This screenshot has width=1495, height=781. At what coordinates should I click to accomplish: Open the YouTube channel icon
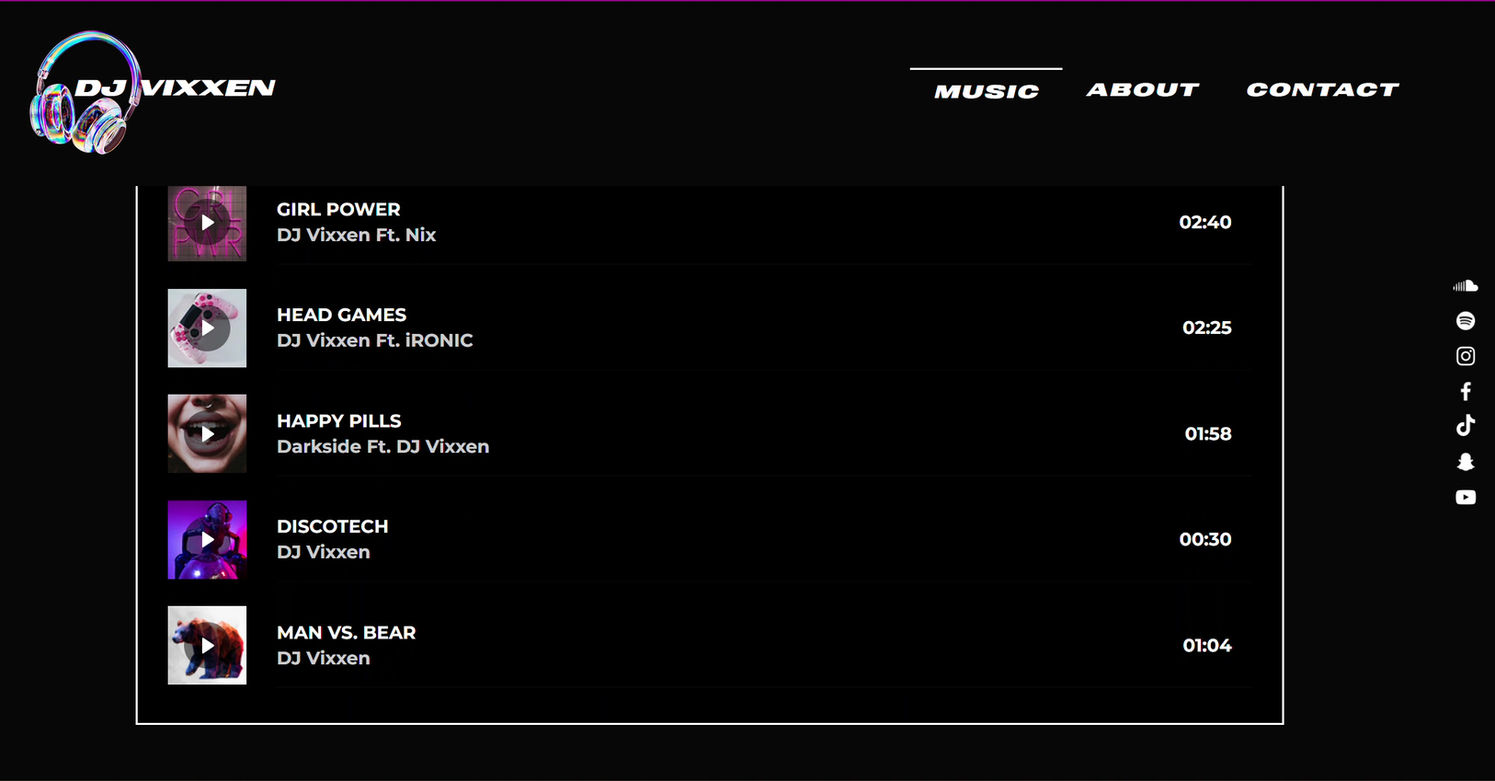tap(1465, 497)
